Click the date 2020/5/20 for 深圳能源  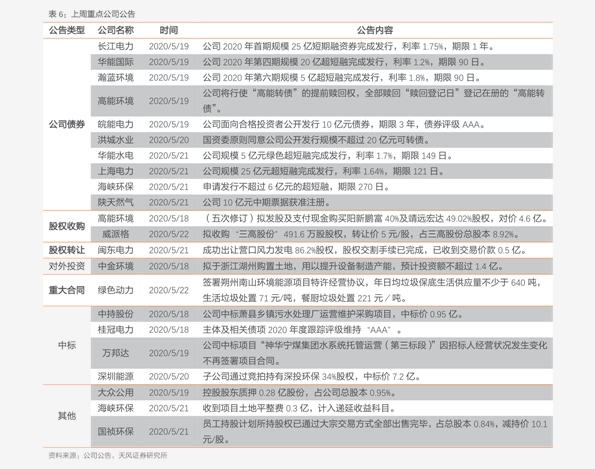[169, 376]
